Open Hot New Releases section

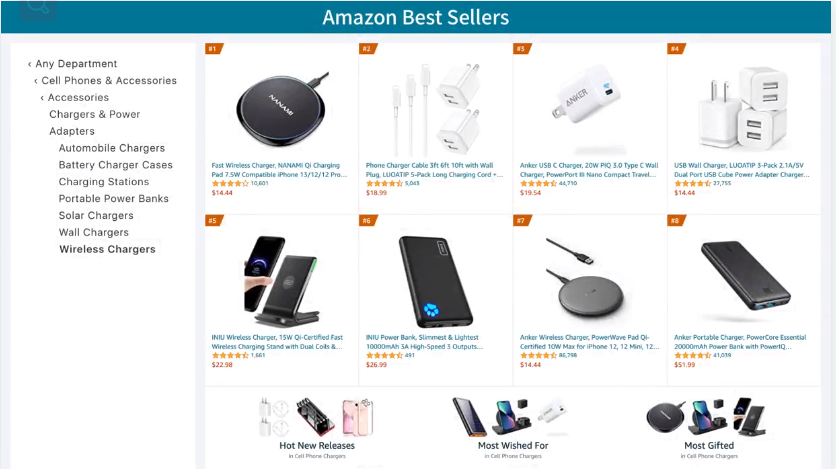317,446
